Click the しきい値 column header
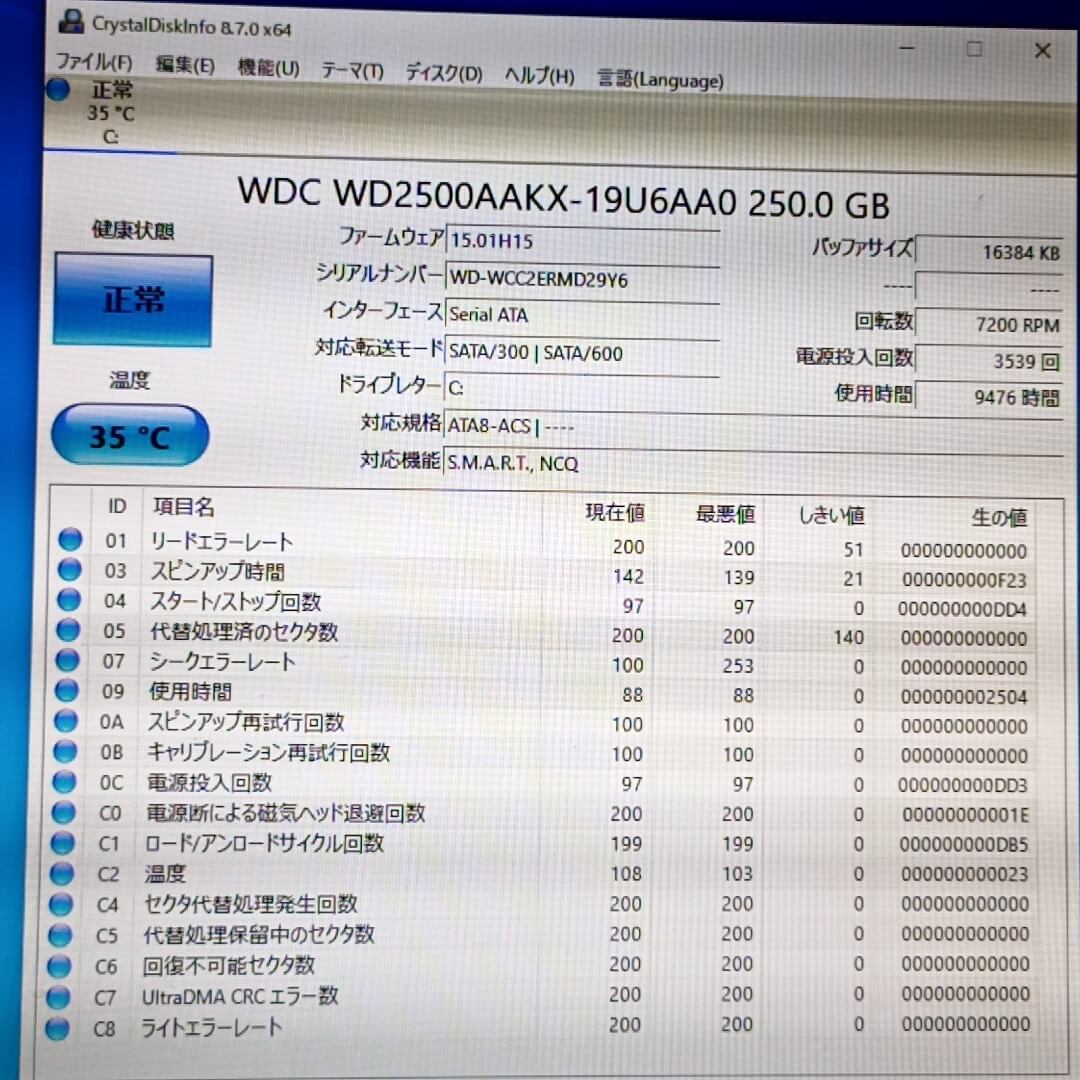The height and width of the screenshot is (1080, 1080). pos(831,515)
